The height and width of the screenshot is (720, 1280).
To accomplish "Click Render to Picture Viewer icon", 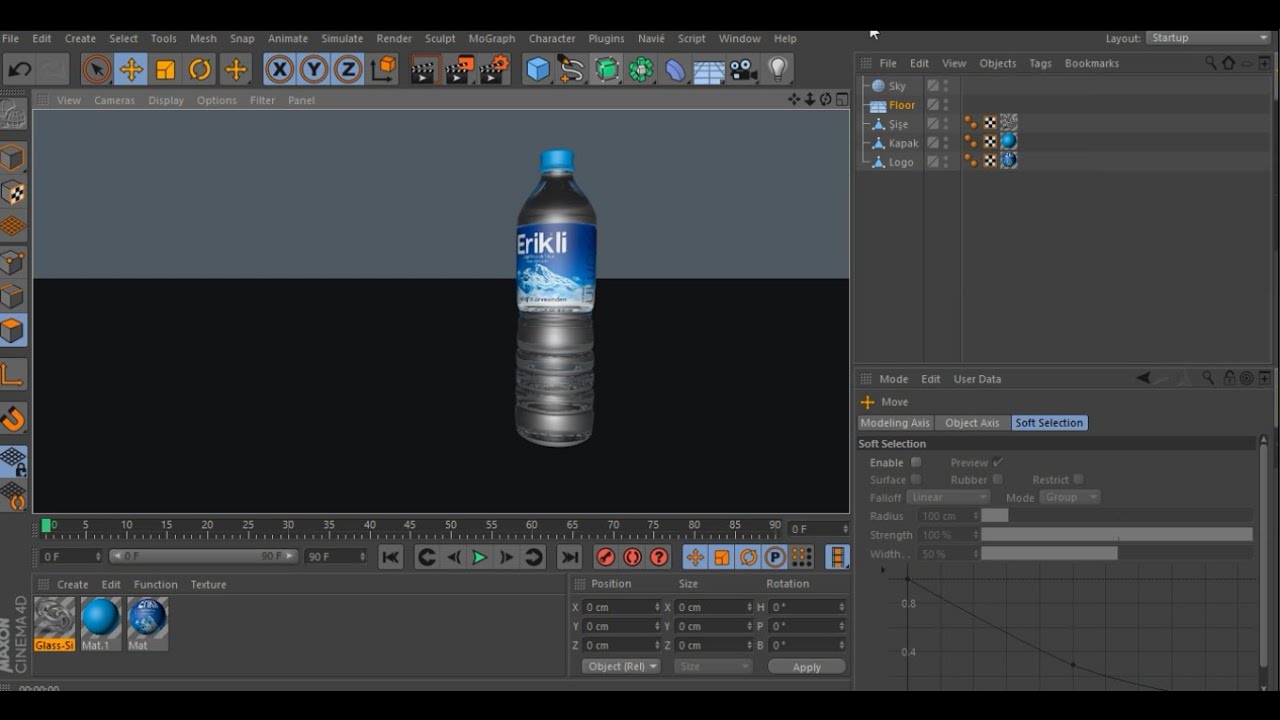I will coord(460,69).
